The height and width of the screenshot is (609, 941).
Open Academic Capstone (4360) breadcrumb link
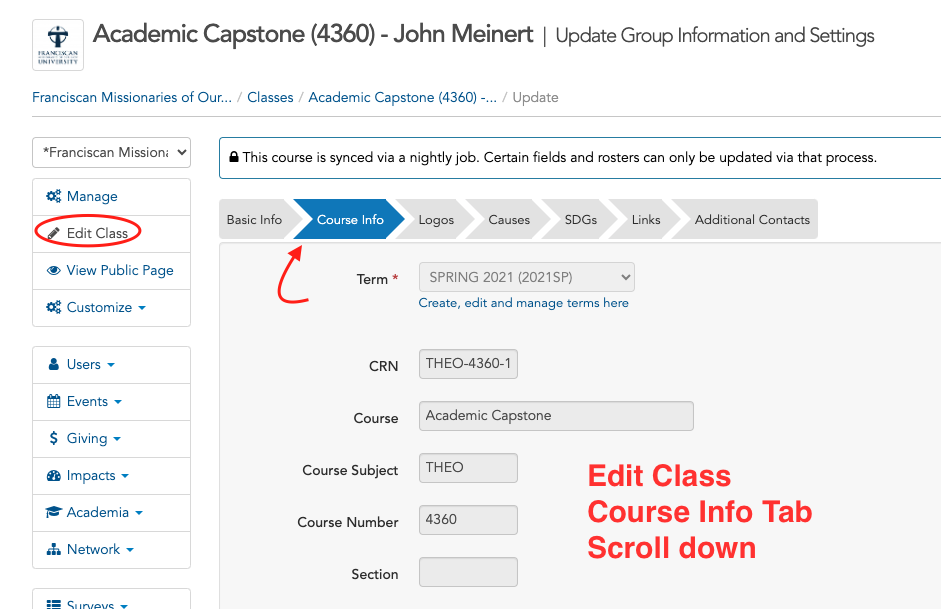click(x=402, y=97)
